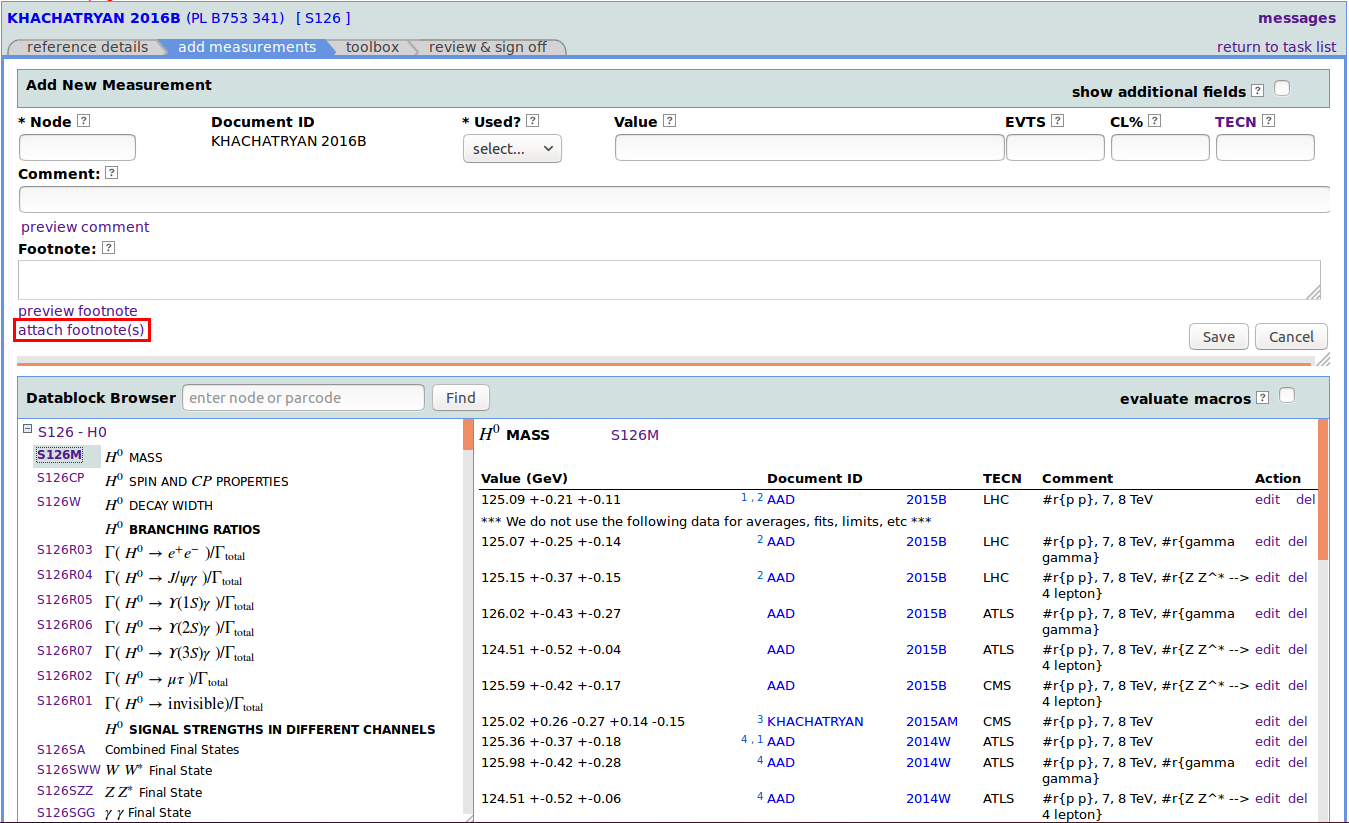This screenshot has width=1349, height=823.
Task: Open help icon beside TECN label
Action: point(1269,121)
